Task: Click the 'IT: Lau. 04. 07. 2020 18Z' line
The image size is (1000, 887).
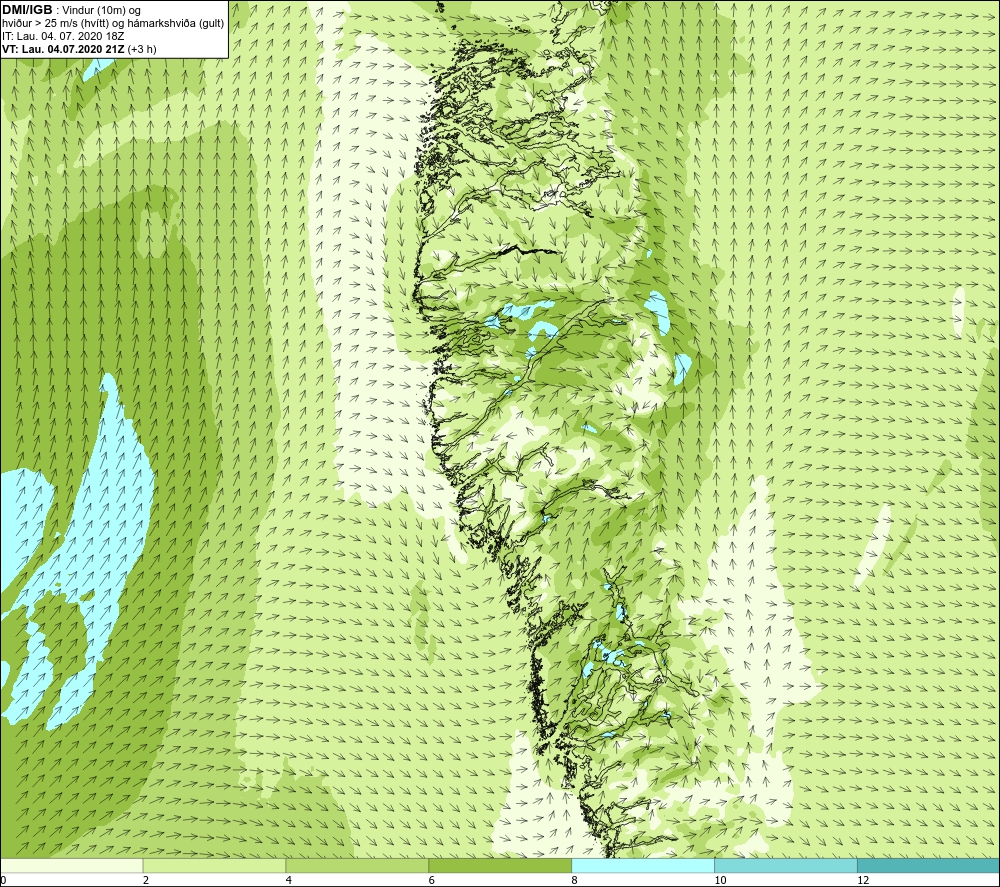Action: click(63, 36)
